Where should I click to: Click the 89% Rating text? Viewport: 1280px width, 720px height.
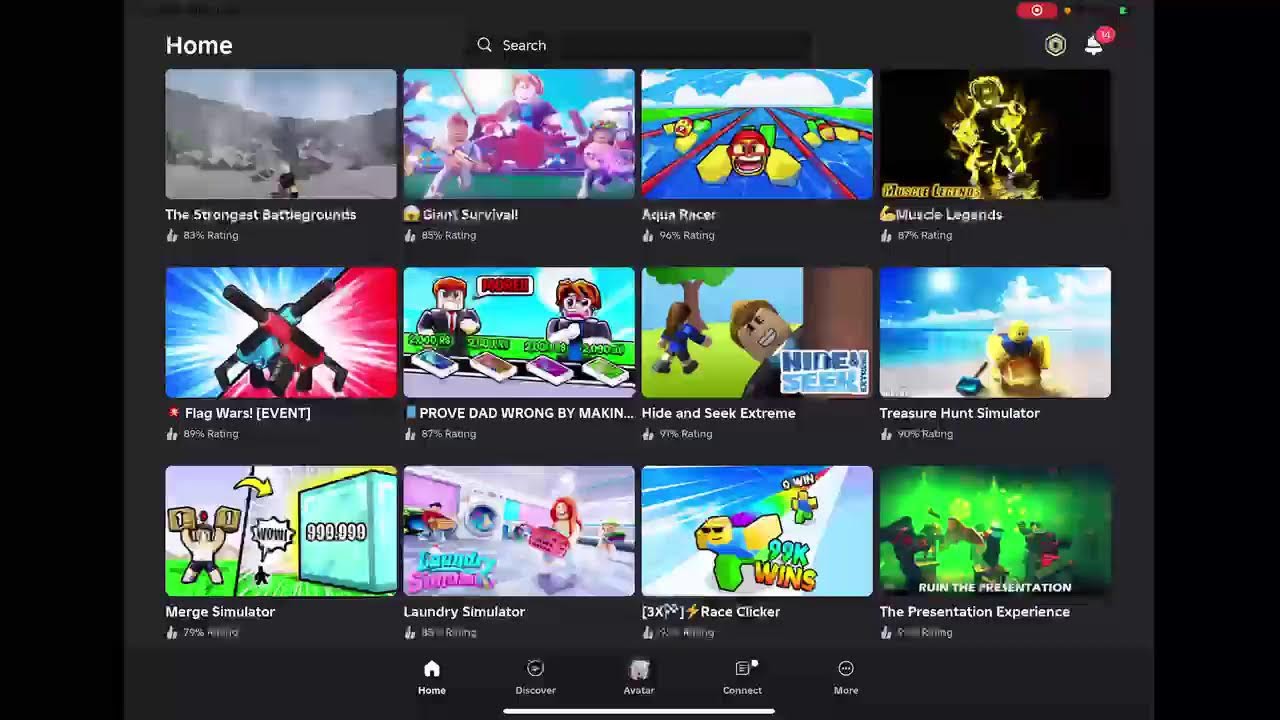click(x=211, y=434)
